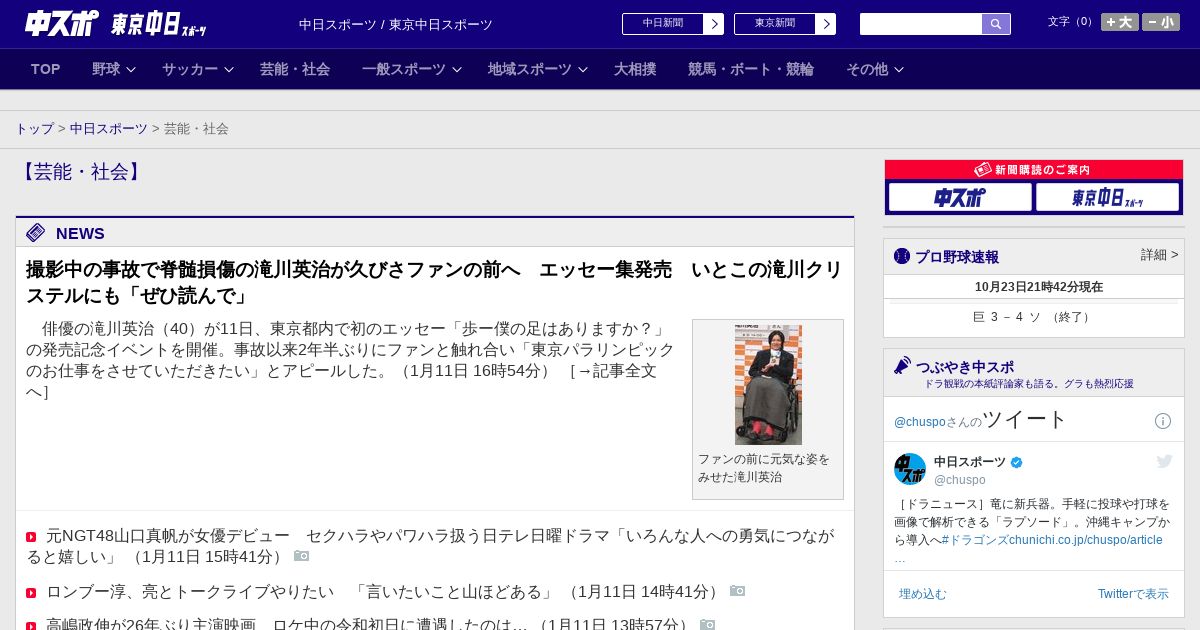Click the NEWS section newspaper icon
The width and height of the screenshot is (1200, 630).
point(36,233)
